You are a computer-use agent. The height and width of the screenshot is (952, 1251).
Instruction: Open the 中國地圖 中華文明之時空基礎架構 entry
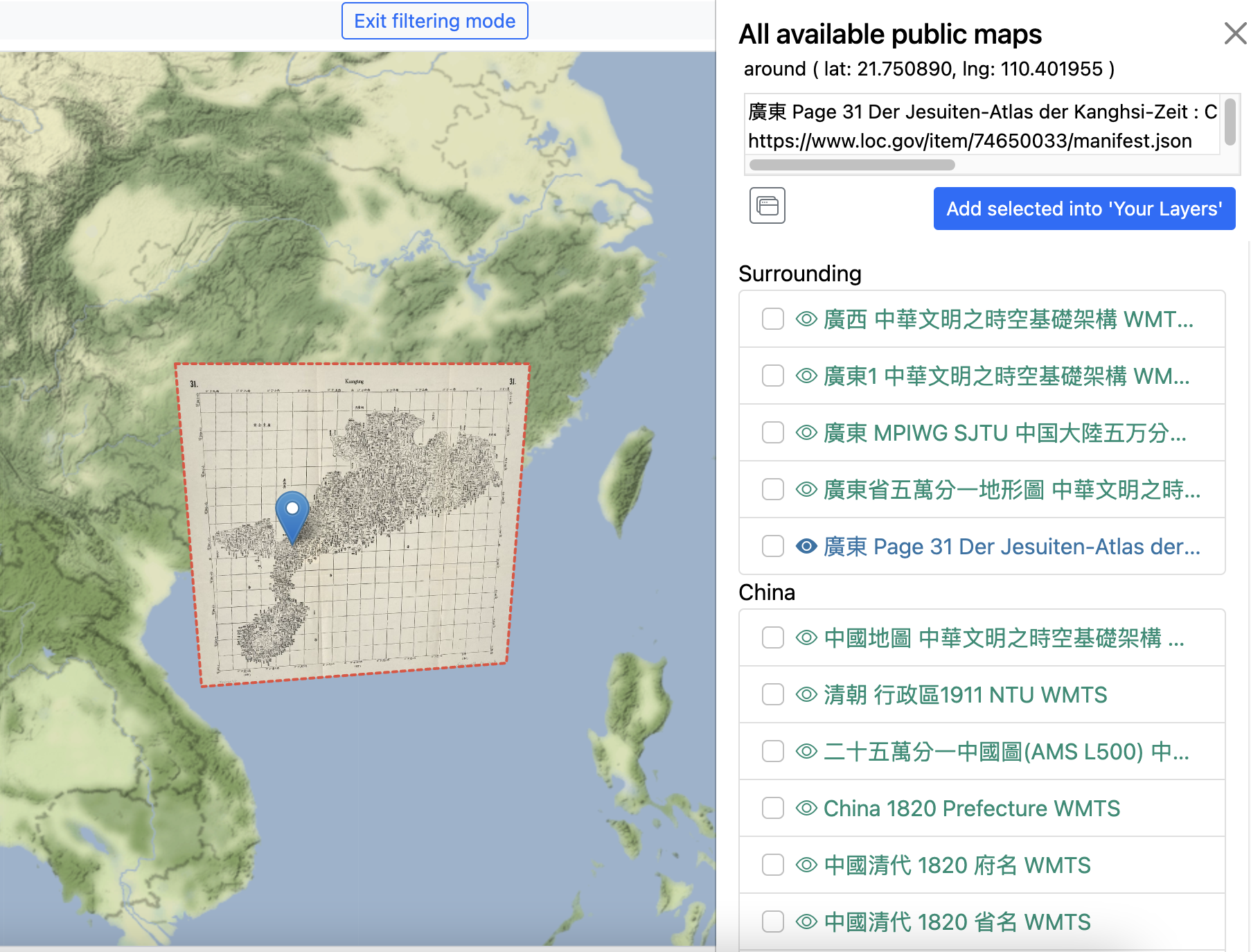click(x=1004, y=638)
